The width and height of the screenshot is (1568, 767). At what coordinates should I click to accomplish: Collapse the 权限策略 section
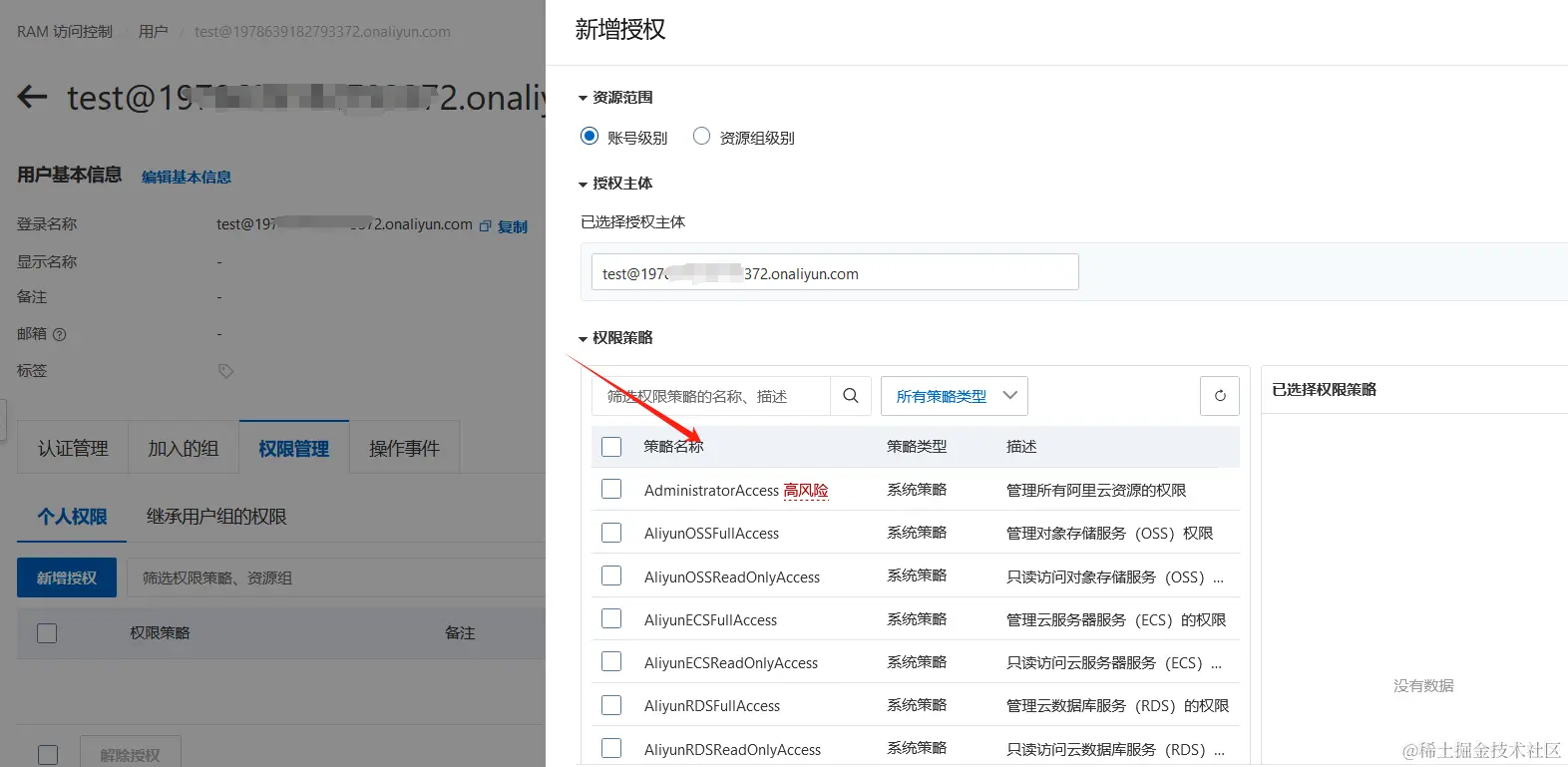pyautogui.click(x=583, y=339)
